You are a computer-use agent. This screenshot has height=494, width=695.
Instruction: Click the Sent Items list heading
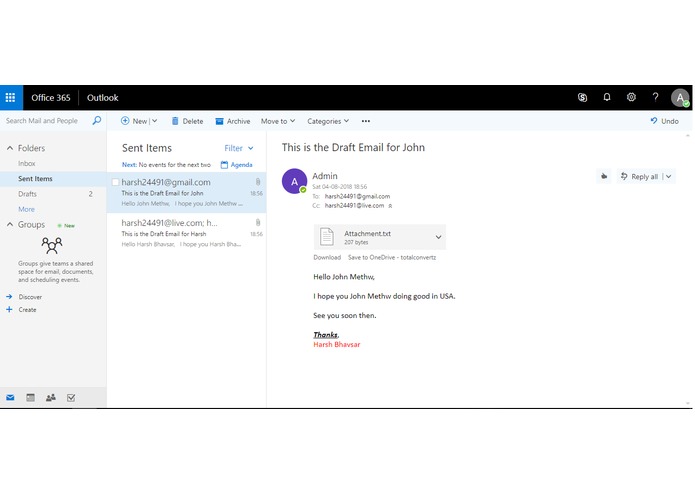[147, 148]
